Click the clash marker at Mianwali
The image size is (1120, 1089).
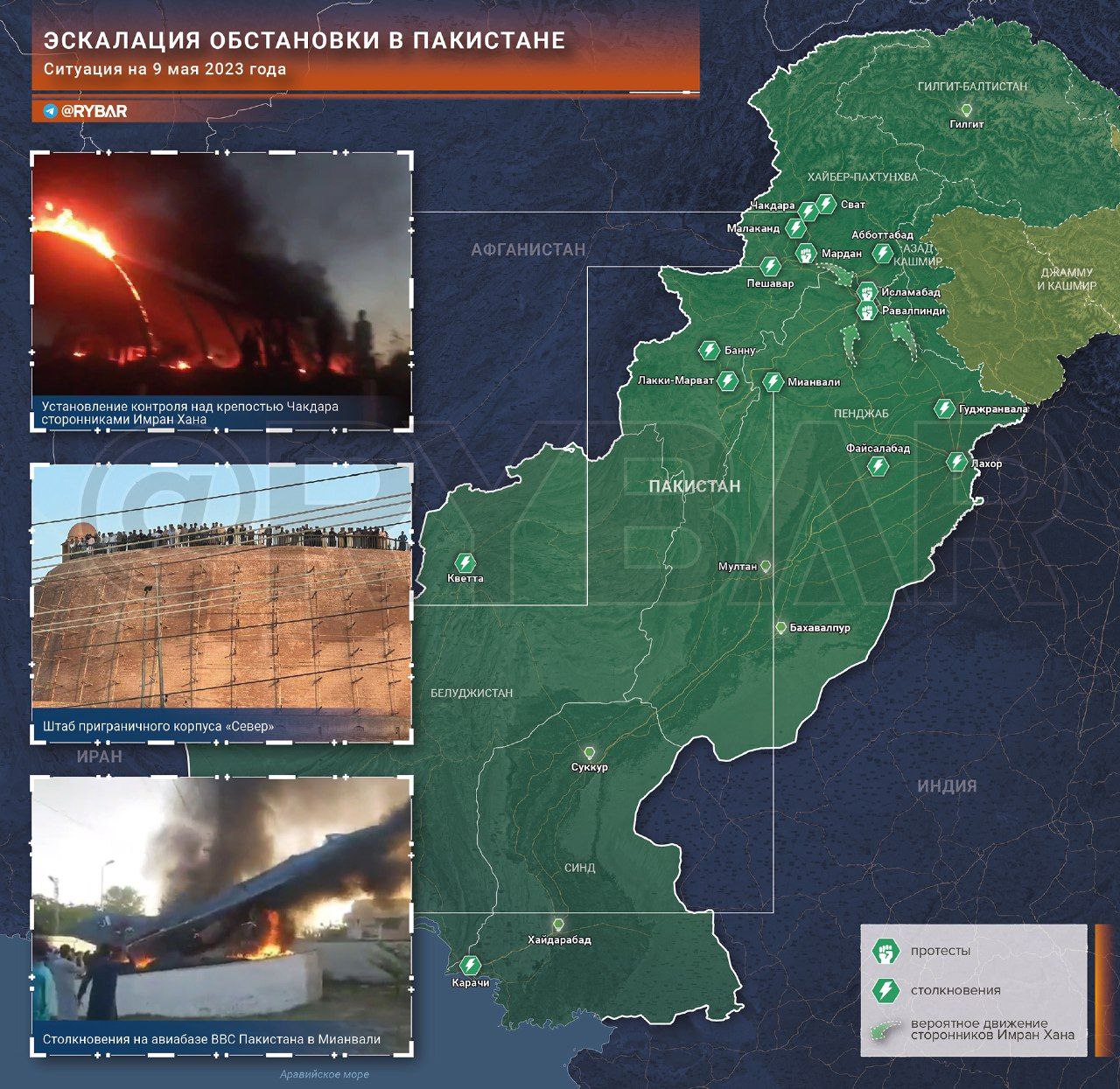[x=773, y=381]
